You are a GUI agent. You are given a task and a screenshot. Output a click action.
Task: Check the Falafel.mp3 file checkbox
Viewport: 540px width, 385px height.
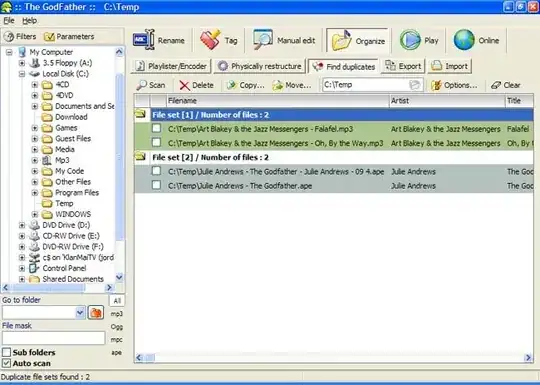click(156, 128)
